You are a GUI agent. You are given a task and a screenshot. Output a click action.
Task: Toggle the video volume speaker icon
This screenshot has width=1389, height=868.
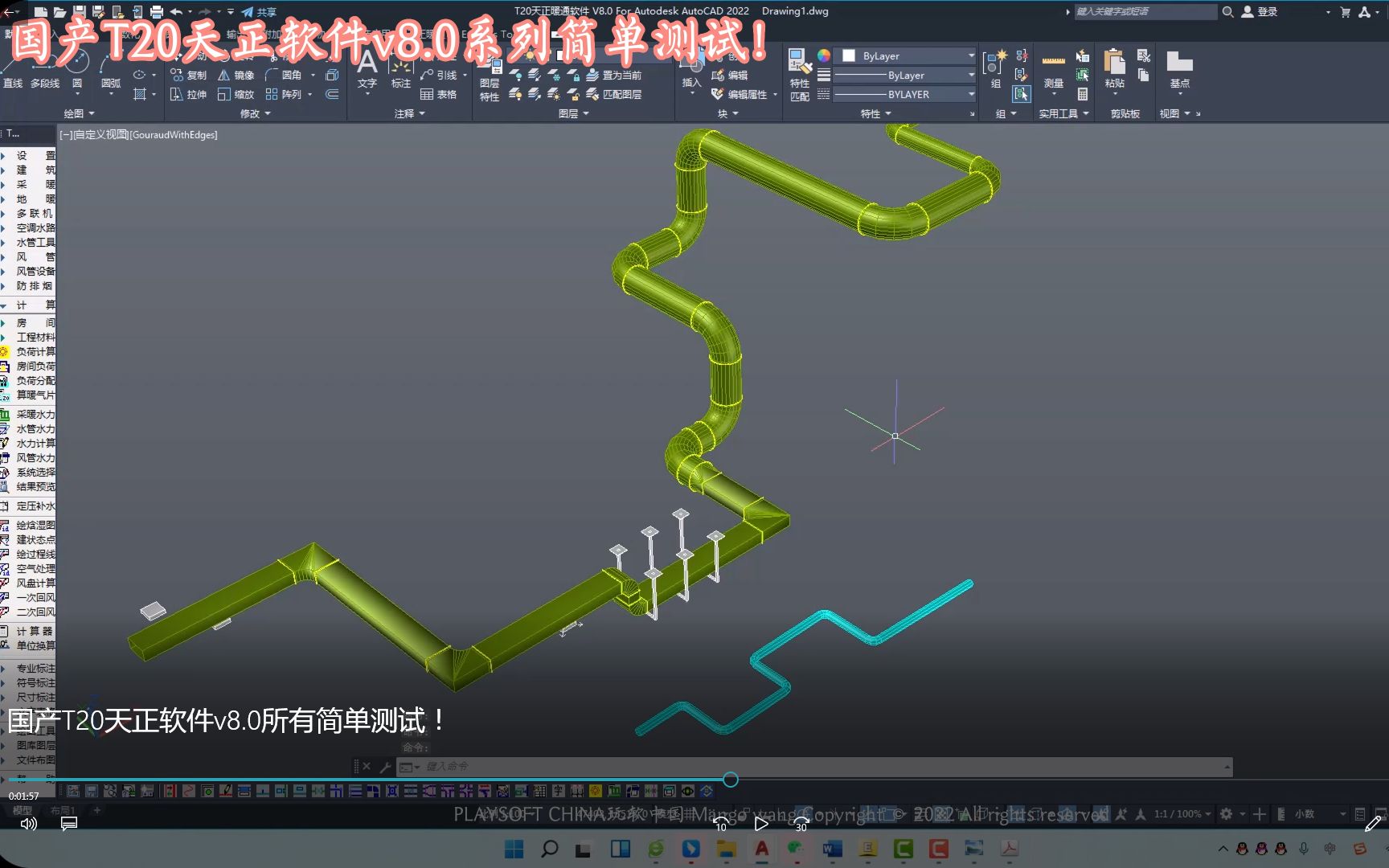[x=28, y=823]
